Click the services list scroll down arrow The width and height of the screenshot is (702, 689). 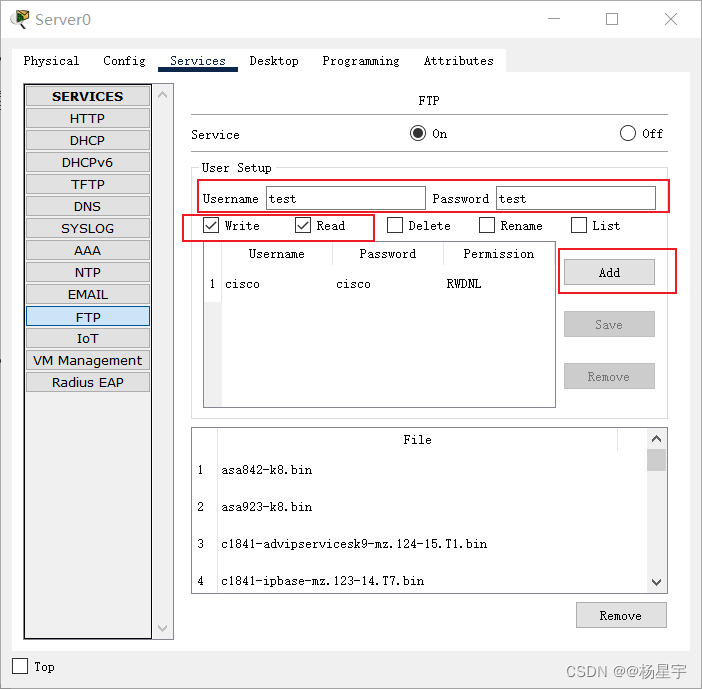pyautogui.click(x=163, y=628)
